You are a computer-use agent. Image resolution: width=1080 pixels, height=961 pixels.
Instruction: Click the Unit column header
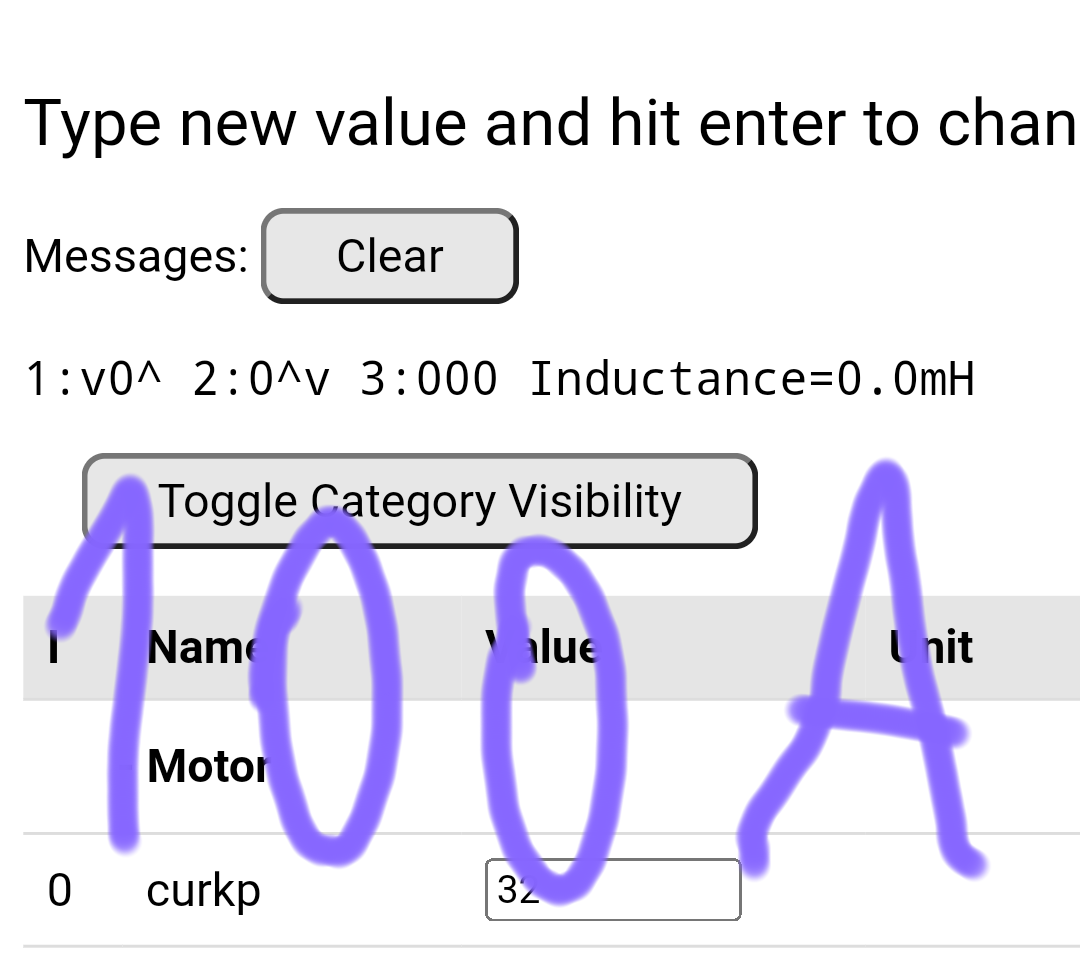point(932,647)
